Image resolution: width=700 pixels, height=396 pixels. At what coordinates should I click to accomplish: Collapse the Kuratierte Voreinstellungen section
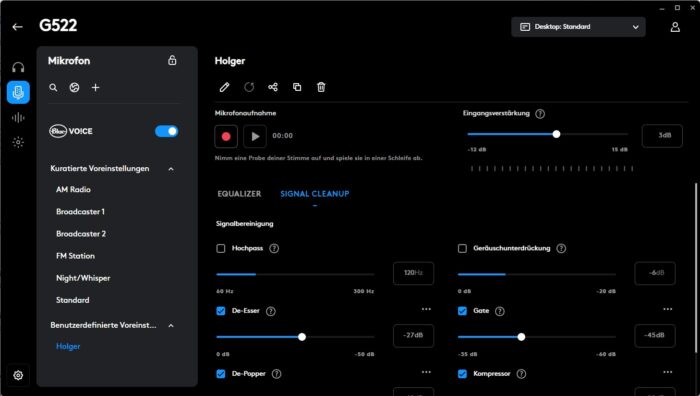(x=171, y=169)
